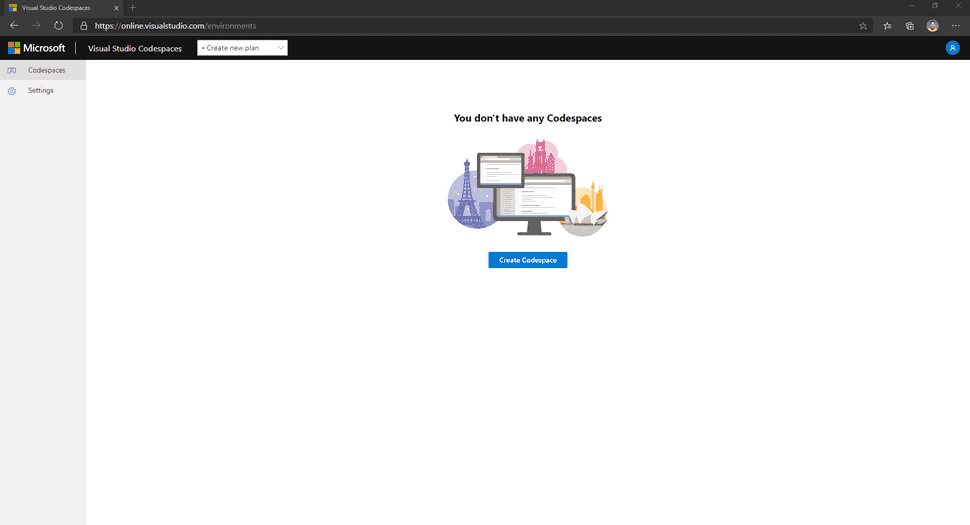Click the address bar URL

click(x=175, y=26)
